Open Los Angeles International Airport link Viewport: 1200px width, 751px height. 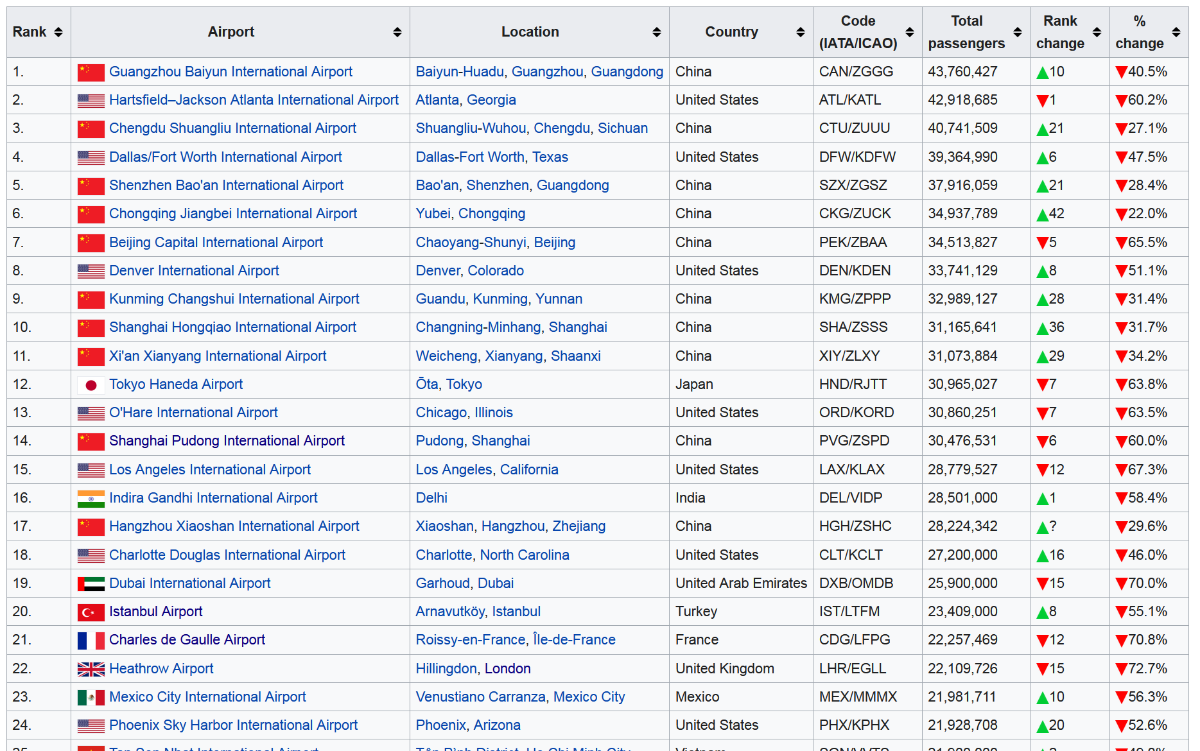[x=210, y=469]
